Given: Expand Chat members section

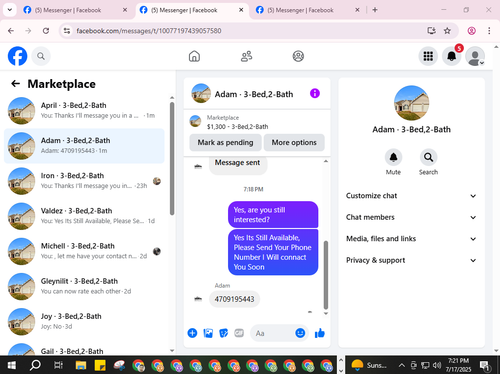Looking at the screenshot, I should pos(411,217).
